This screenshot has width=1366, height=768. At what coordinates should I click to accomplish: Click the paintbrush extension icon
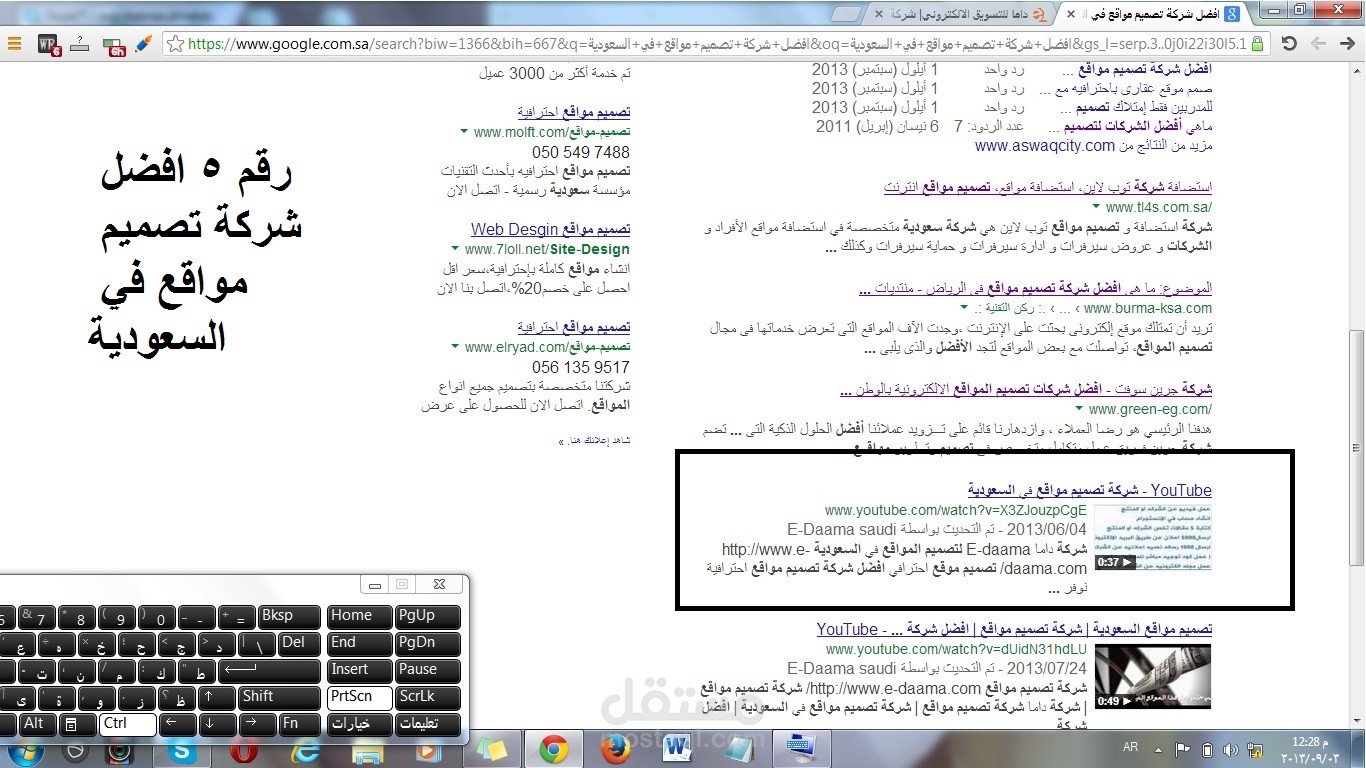coord(144,44)
